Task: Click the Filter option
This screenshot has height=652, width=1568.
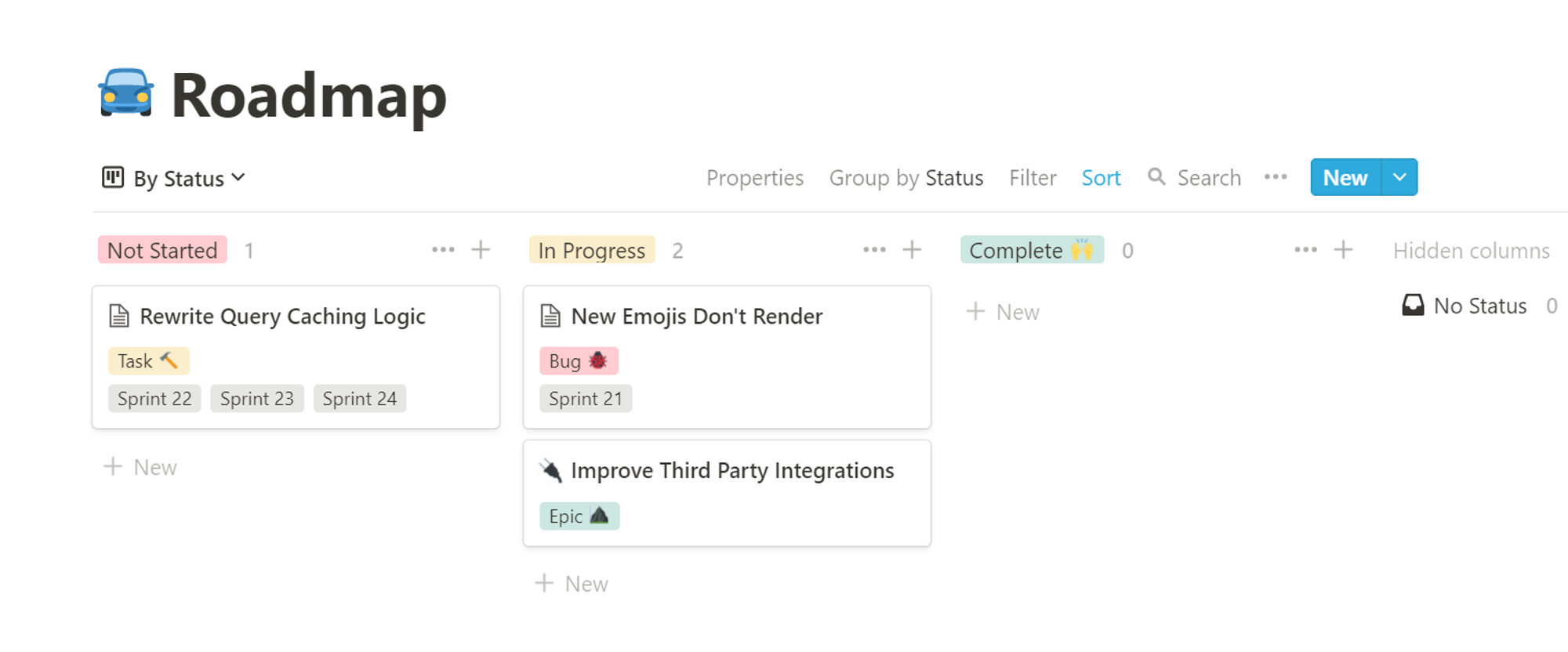Action: click(1033, 178)
